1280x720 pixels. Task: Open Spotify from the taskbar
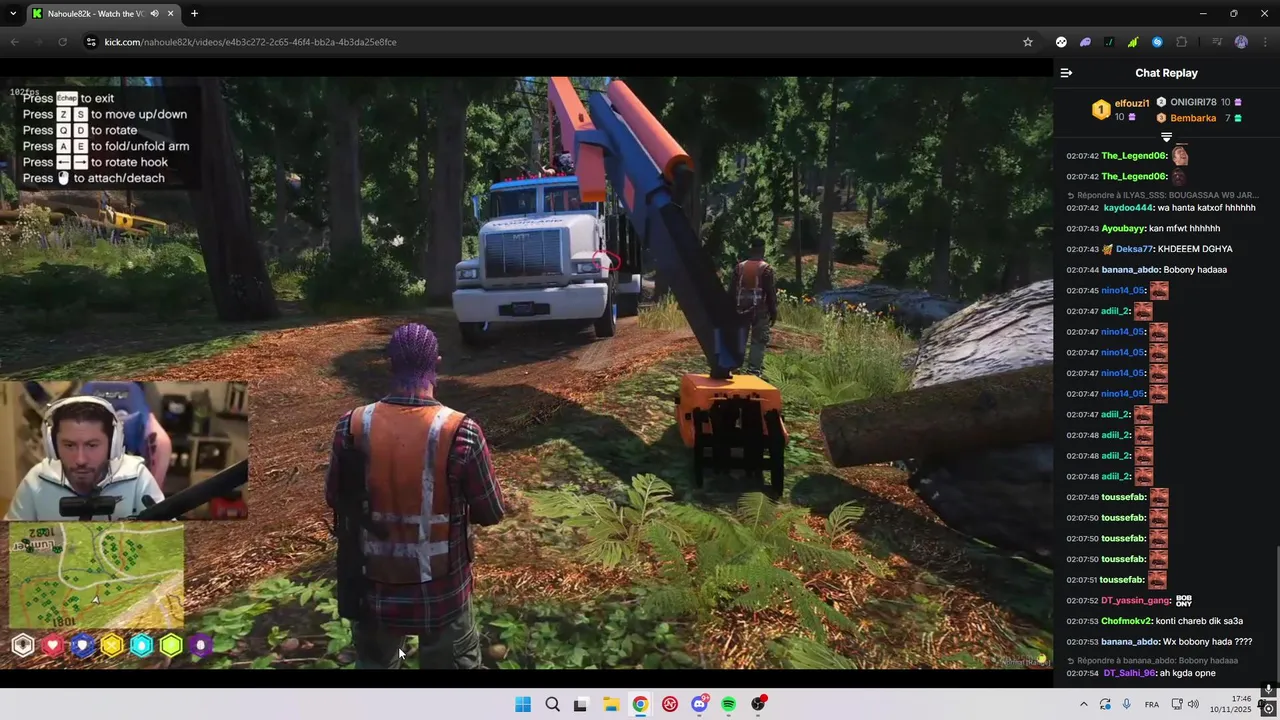(x=729, y=704)
